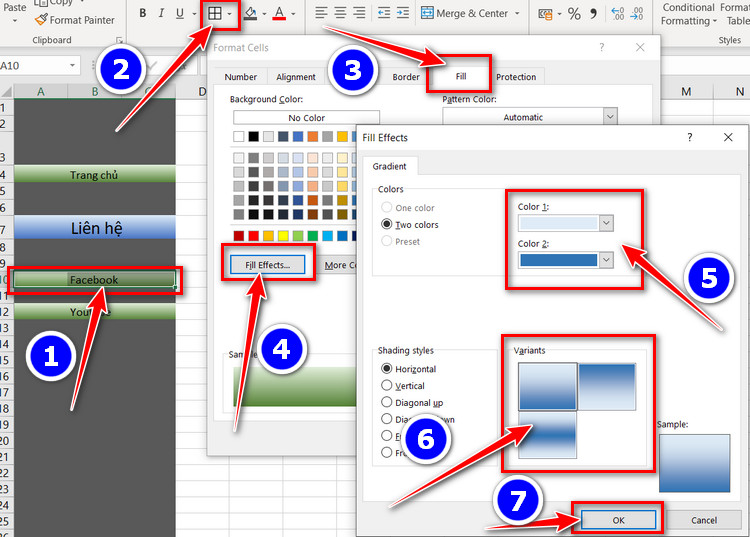Open Help in Format Cells dialog
750x537 pixels.
602,47
